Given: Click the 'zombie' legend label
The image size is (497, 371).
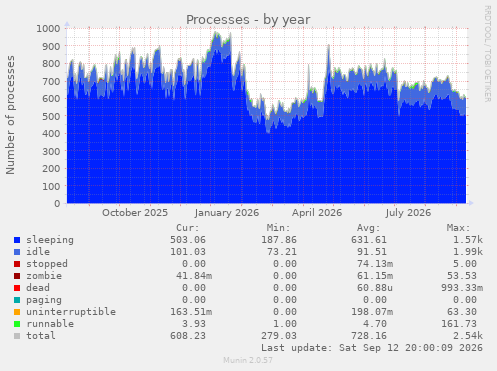Looking at the screenshot, I should pos(44,276).
